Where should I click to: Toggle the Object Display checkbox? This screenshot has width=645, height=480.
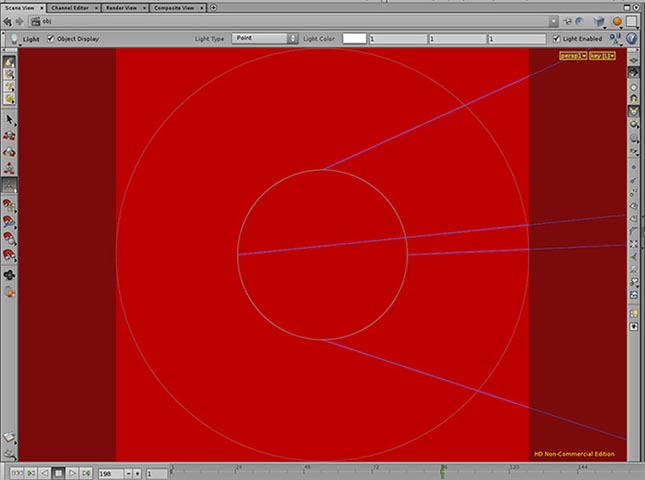tap(51, 39)
